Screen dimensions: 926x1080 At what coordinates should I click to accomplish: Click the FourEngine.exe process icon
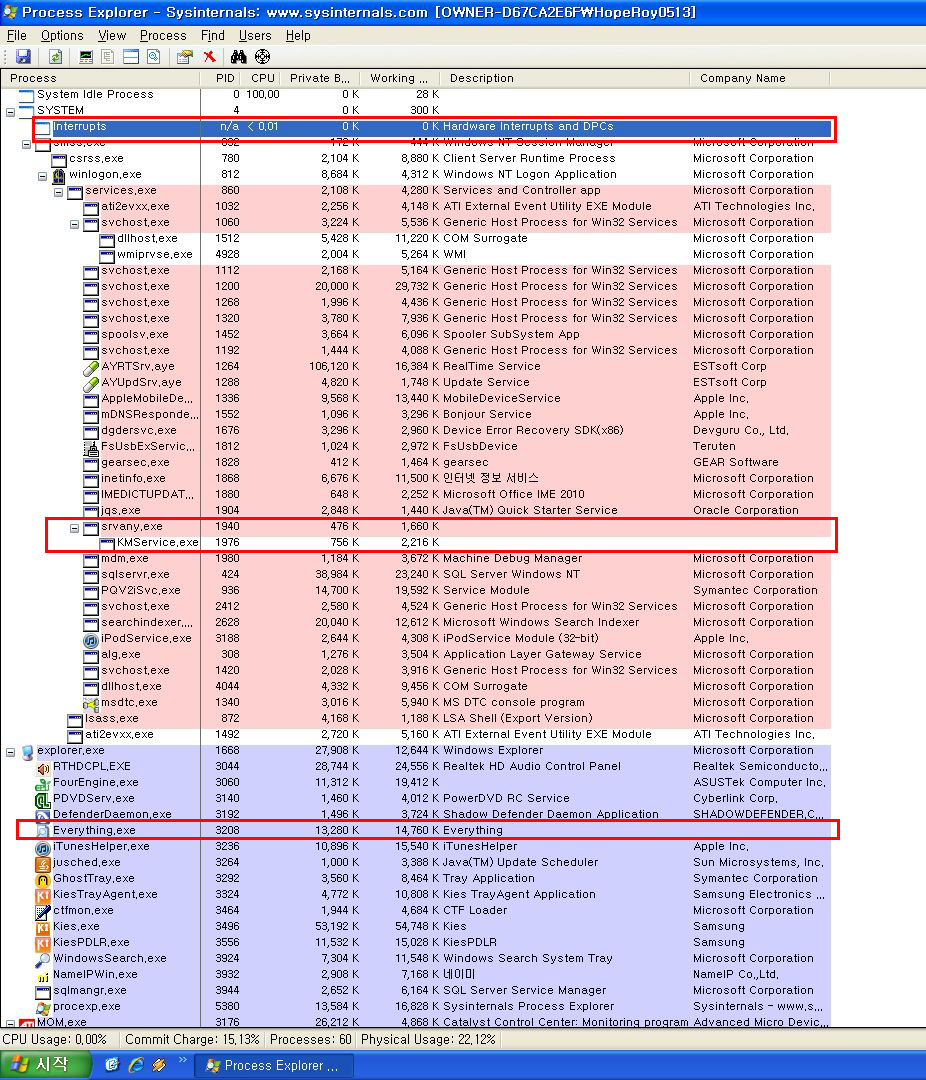(x=43, y=784)
